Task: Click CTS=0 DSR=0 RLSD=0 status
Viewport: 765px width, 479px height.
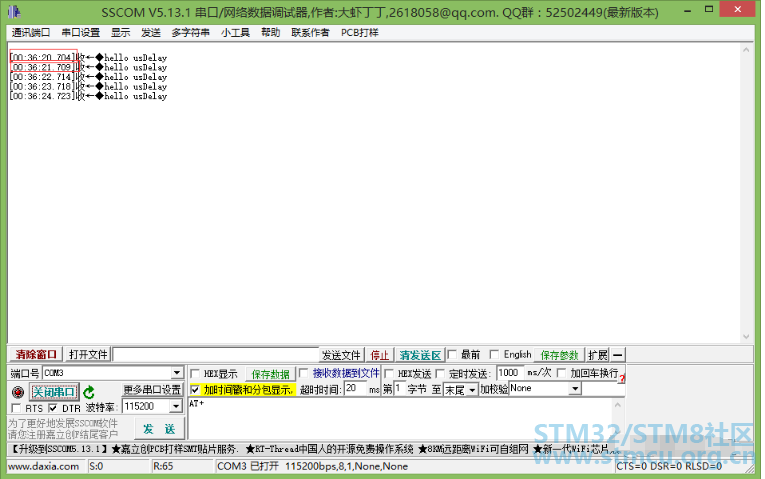Action: tap(669, 466)
